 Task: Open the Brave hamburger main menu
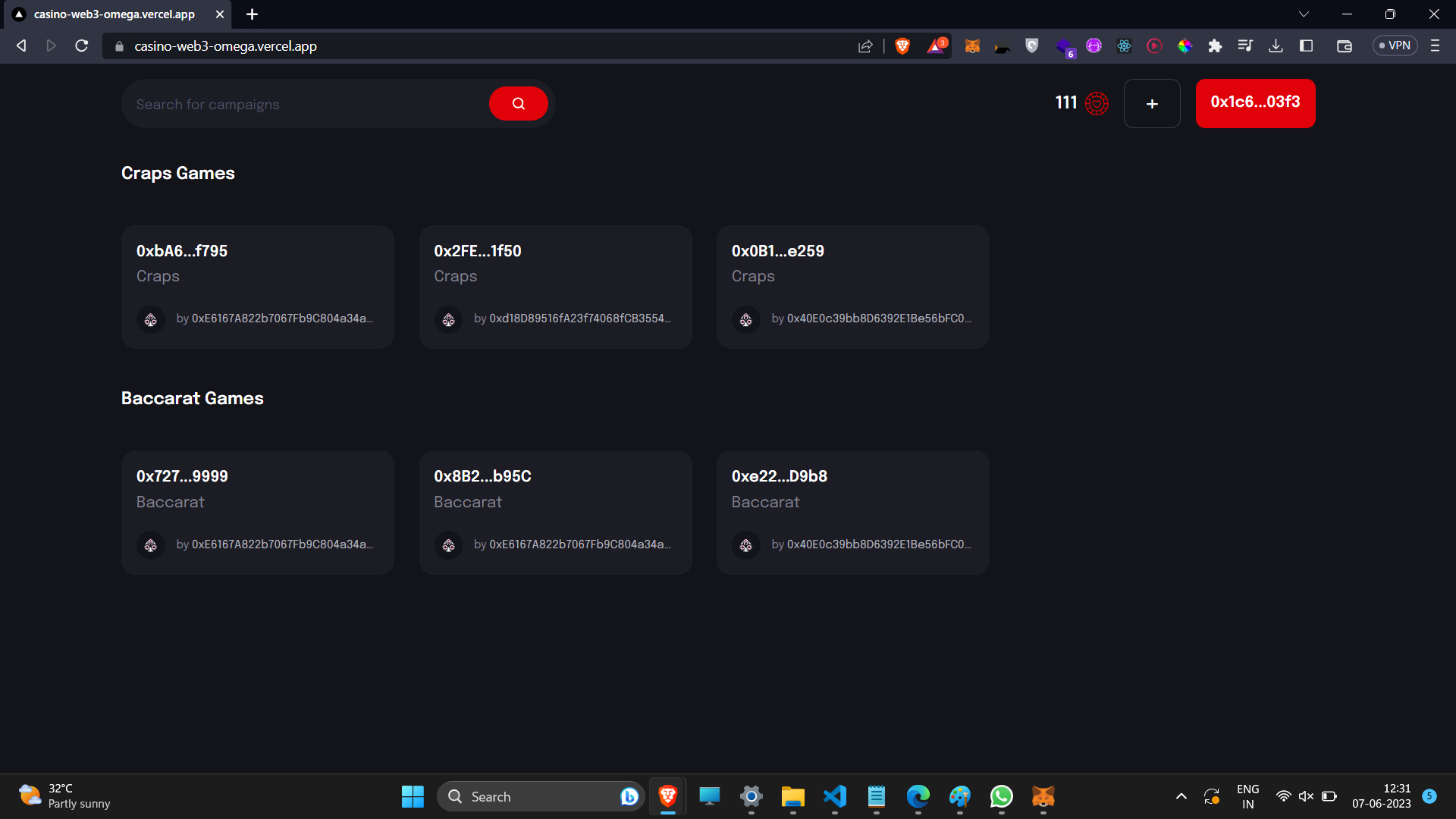(x=1435, y=46)
